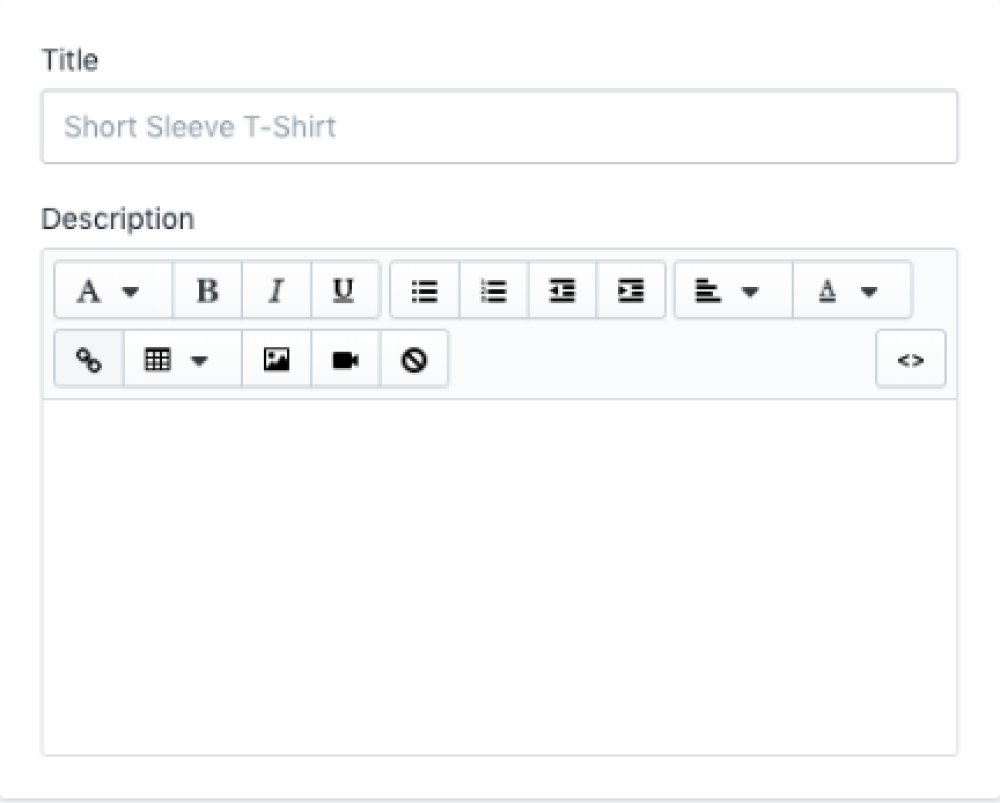
Task: Insert a bulleted list
Action: pyautogui.click(x=425, y=290)
